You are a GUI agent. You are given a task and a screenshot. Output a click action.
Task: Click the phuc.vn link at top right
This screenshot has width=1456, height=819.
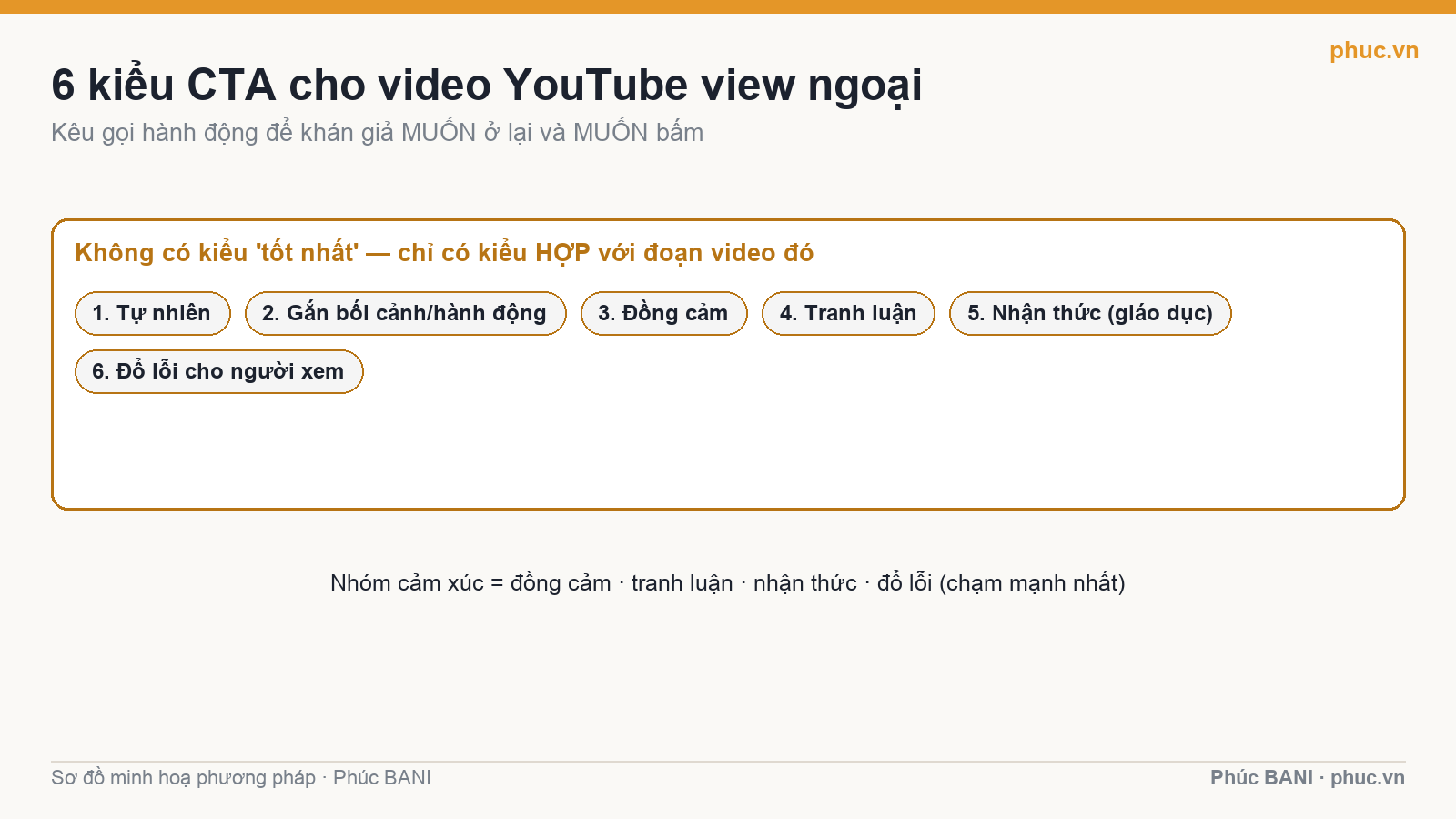tap(1373, 51)
